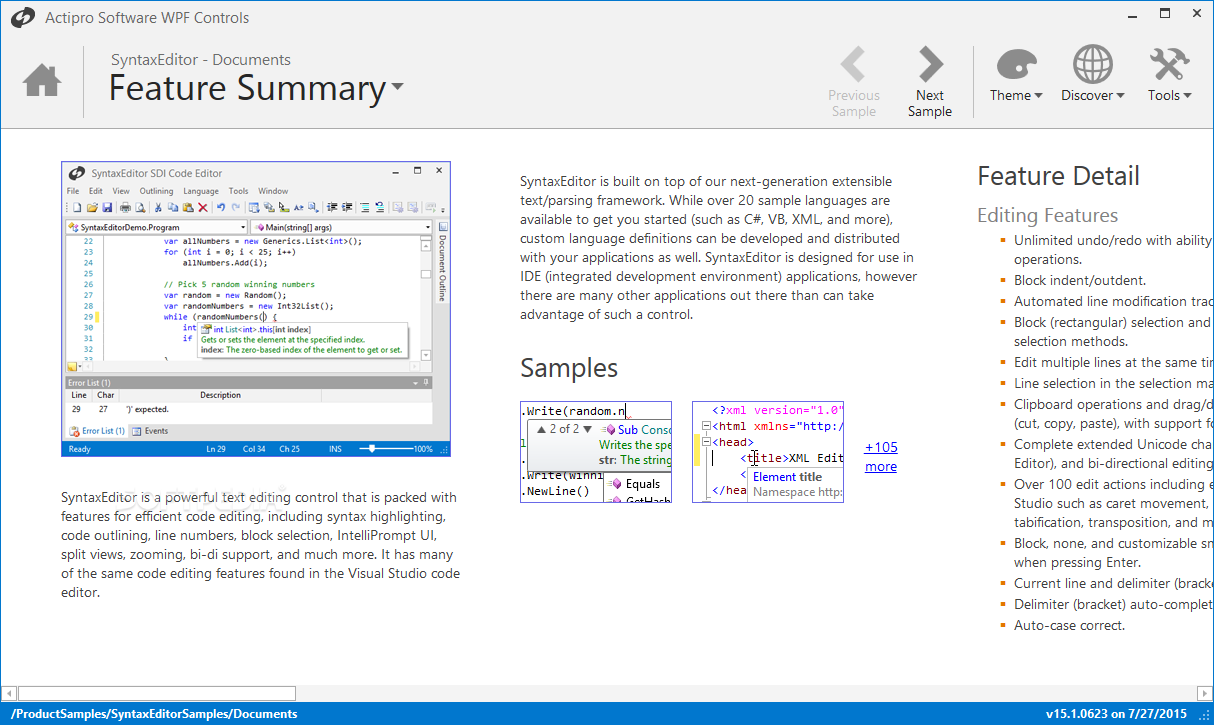Click the Actipro logo in title bar

23,18
